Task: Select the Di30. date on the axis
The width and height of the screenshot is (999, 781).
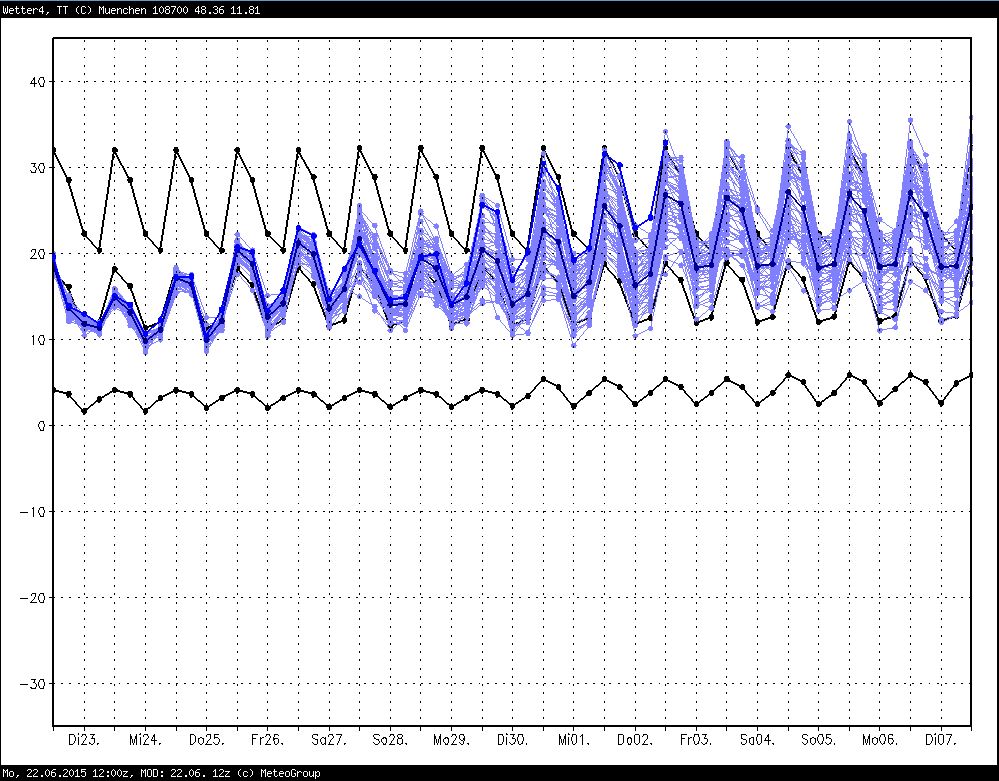Action: click(x=511, y=740)
